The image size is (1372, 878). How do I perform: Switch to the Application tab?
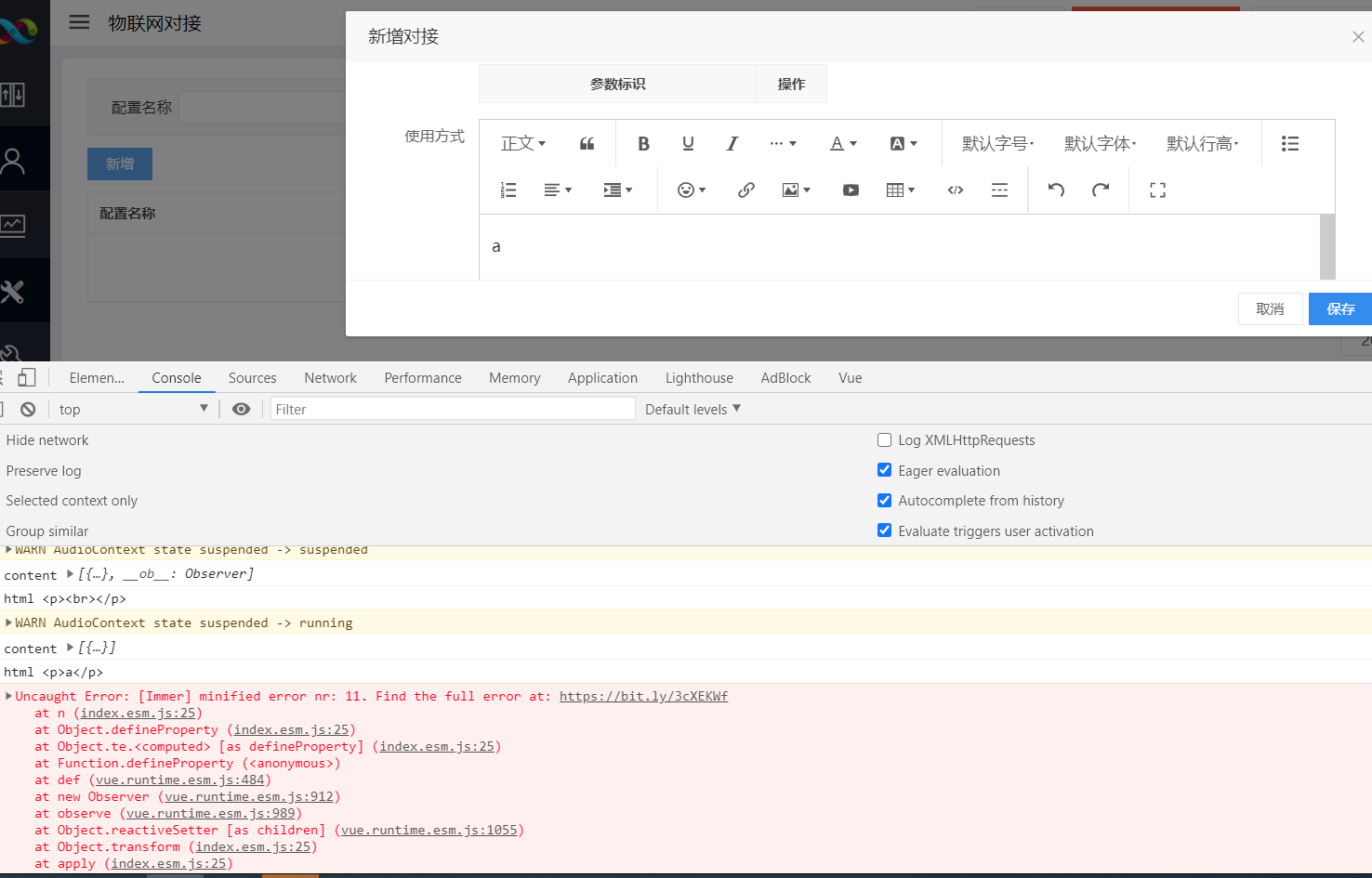pos(603,378)
